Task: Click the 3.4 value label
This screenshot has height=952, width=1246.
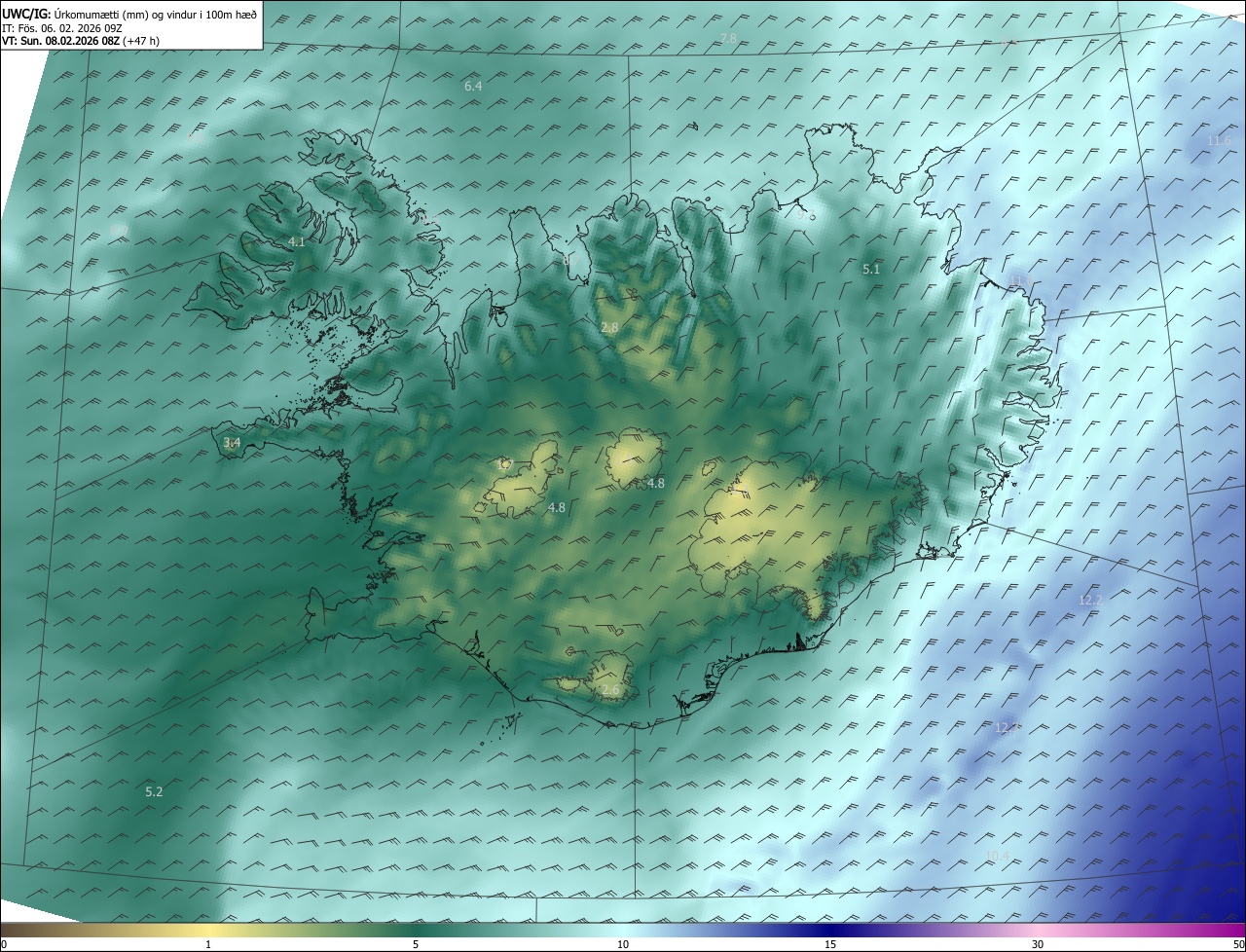Action: pos(232,443)
